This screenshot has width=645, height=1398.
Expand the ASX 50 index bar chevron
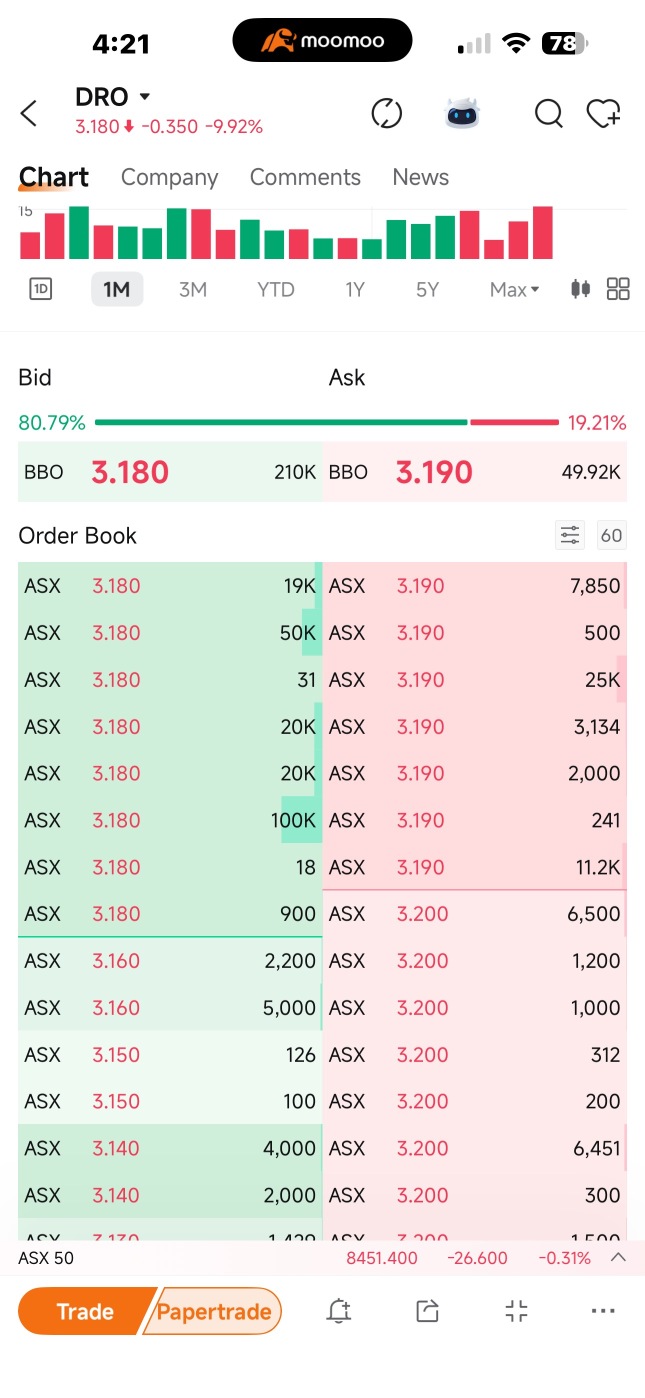(618, 1257)
